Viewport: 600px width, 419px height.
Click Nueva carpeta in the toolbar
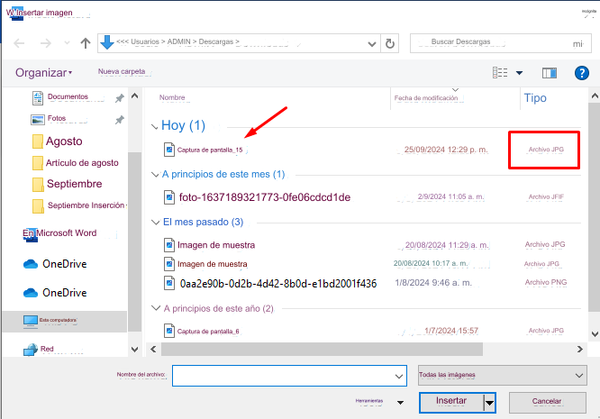click(x=121, y=72)
